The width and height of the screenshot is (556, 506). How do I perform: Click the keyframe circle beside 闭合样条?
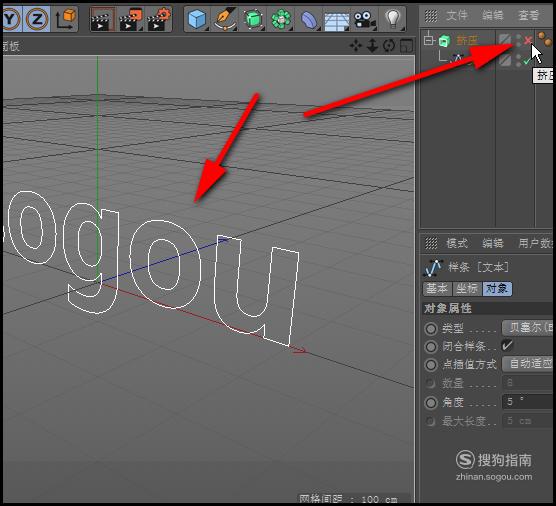(431, 346)
